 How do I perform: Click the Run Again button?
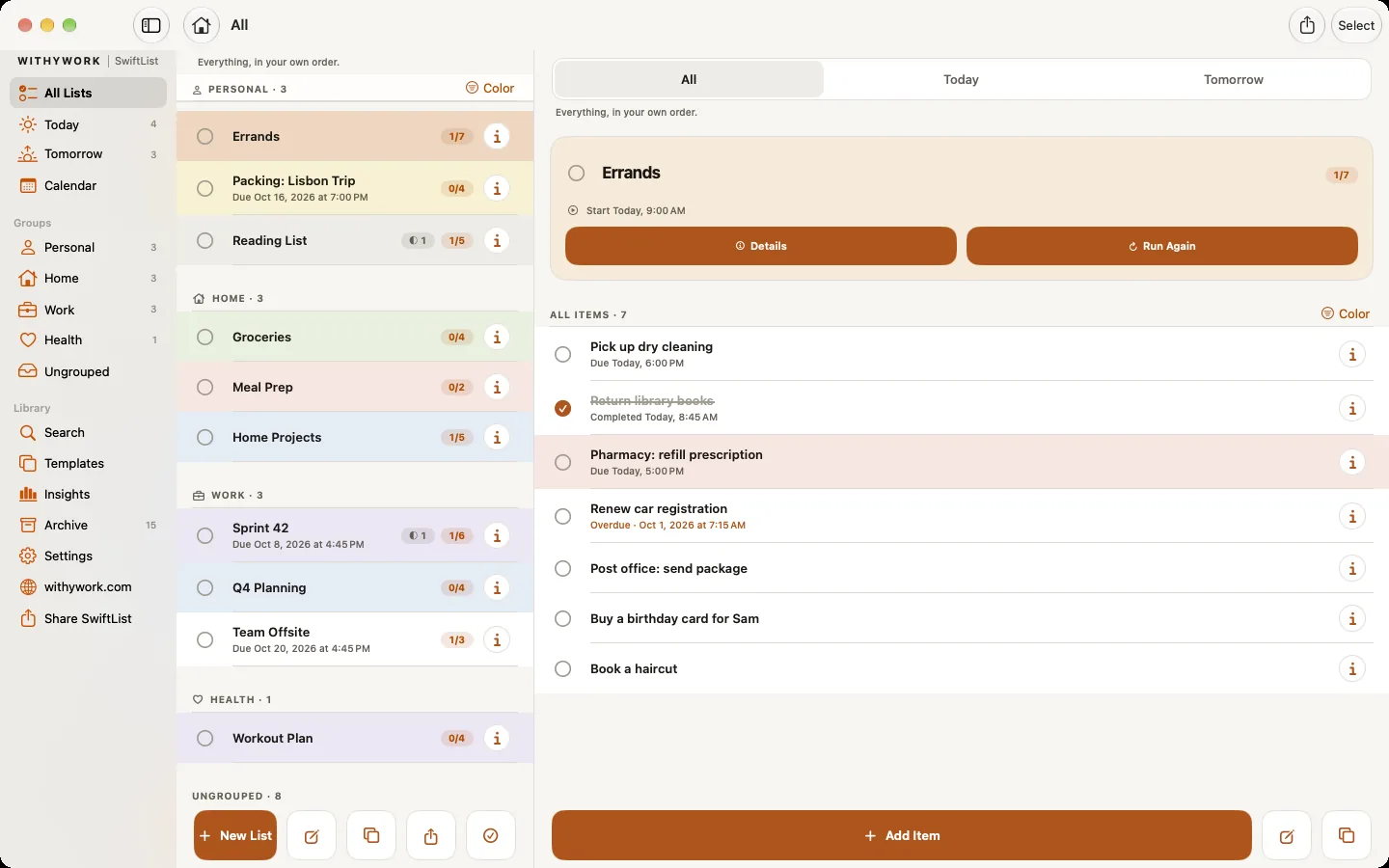coord(1162,246)
